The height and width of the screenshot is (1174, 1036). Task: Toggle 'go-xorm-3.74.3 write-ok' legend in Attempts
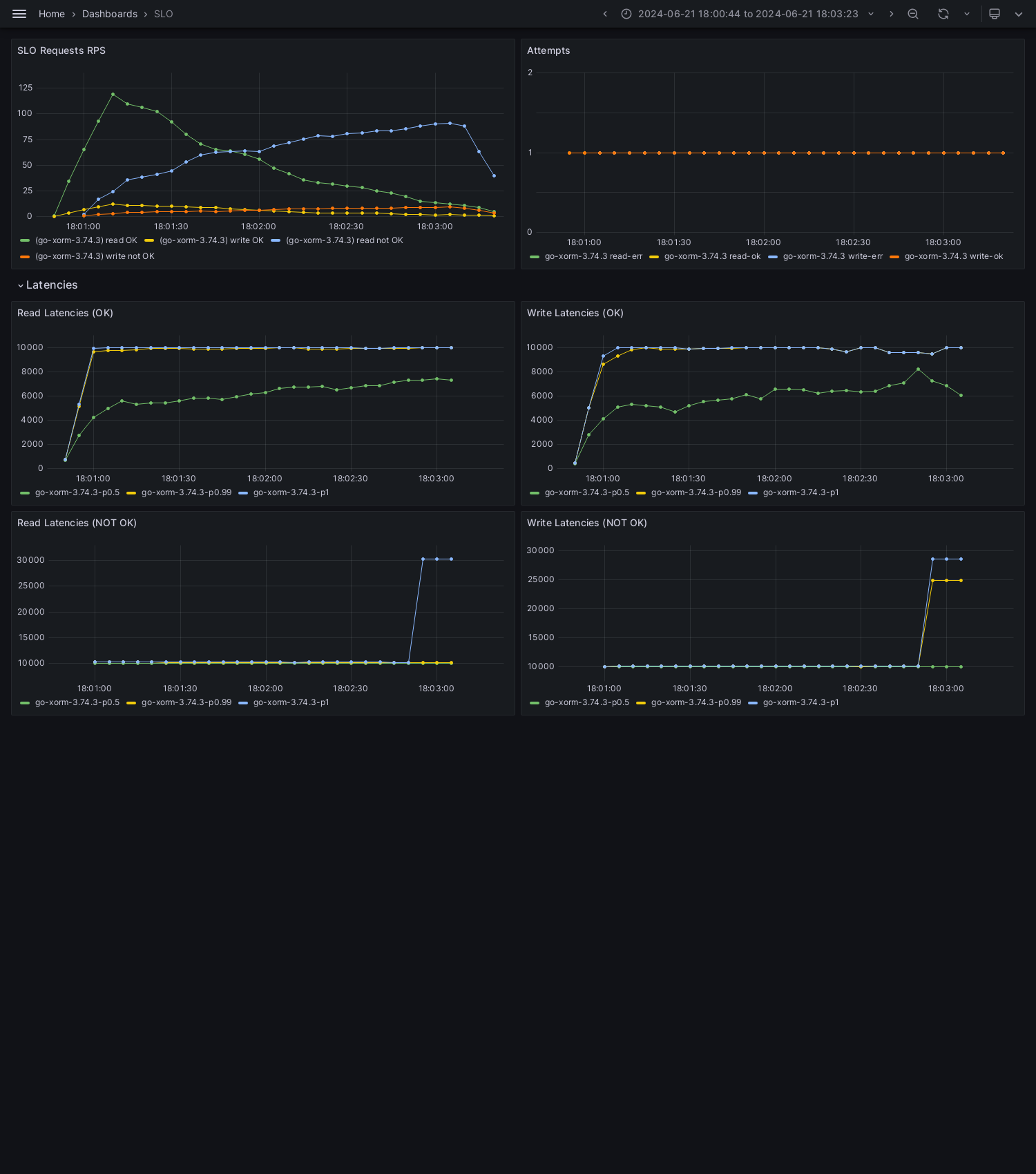[x=954, y=256]
